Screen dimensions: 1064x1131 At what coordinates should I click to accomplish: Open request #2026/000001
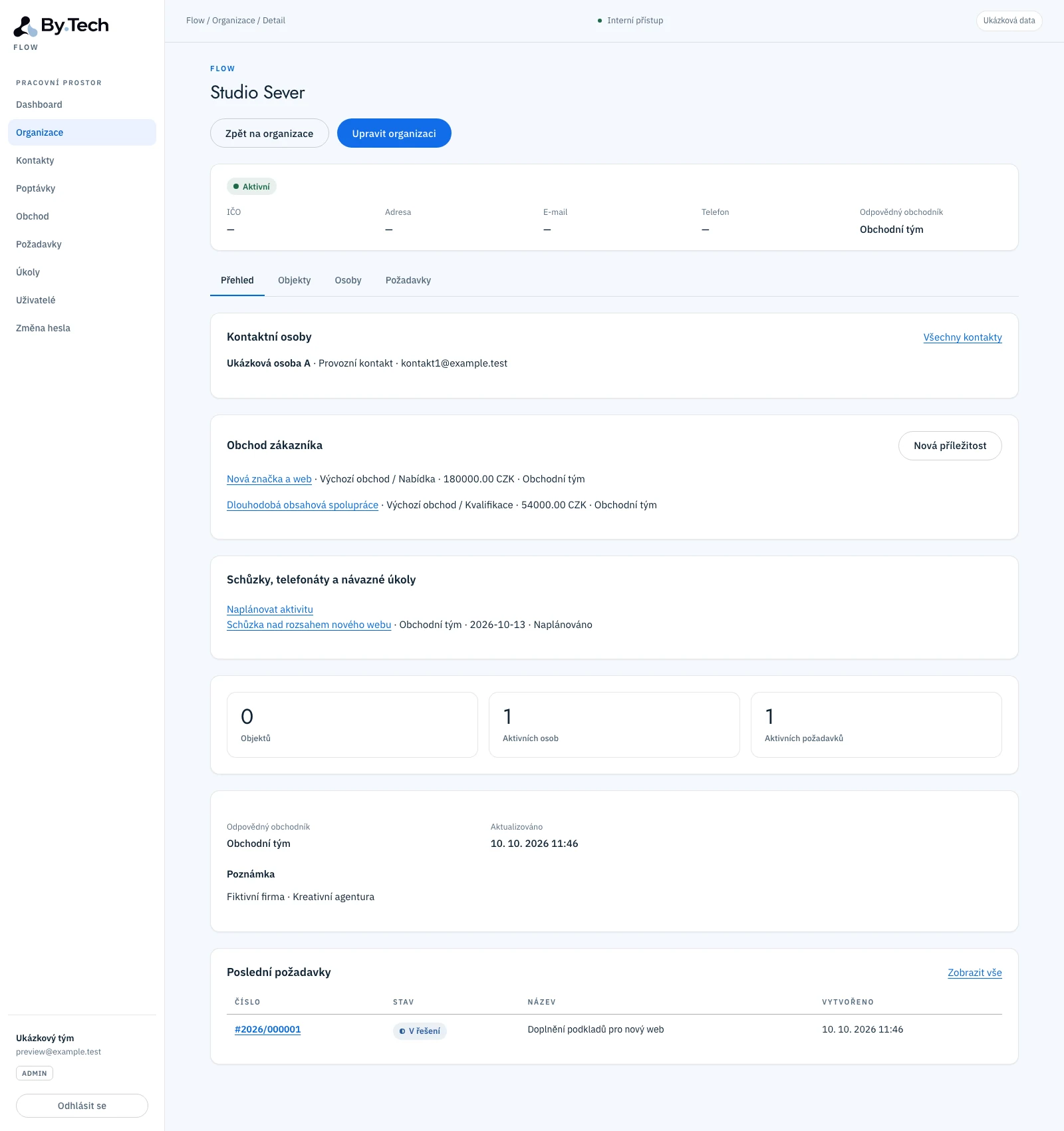click(268, 1029)
